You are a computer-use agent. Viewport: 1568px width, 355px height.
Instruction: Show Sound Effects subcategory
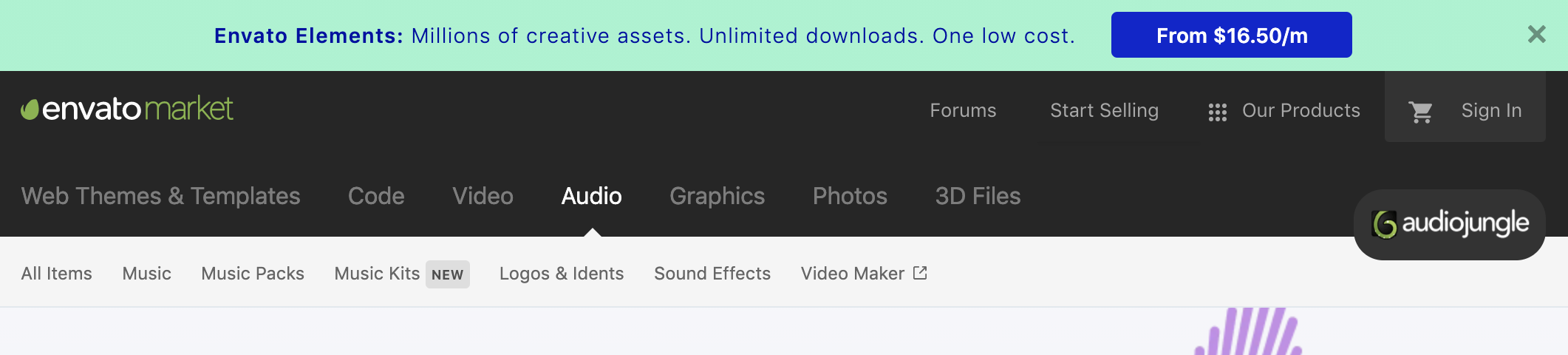[x=712, y=274]
